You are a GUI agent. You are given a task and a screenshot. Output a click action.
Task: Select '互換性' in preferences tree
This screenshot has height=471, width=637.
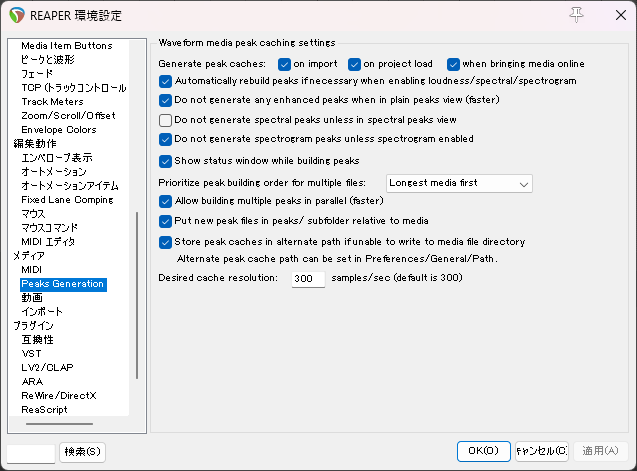37,340
